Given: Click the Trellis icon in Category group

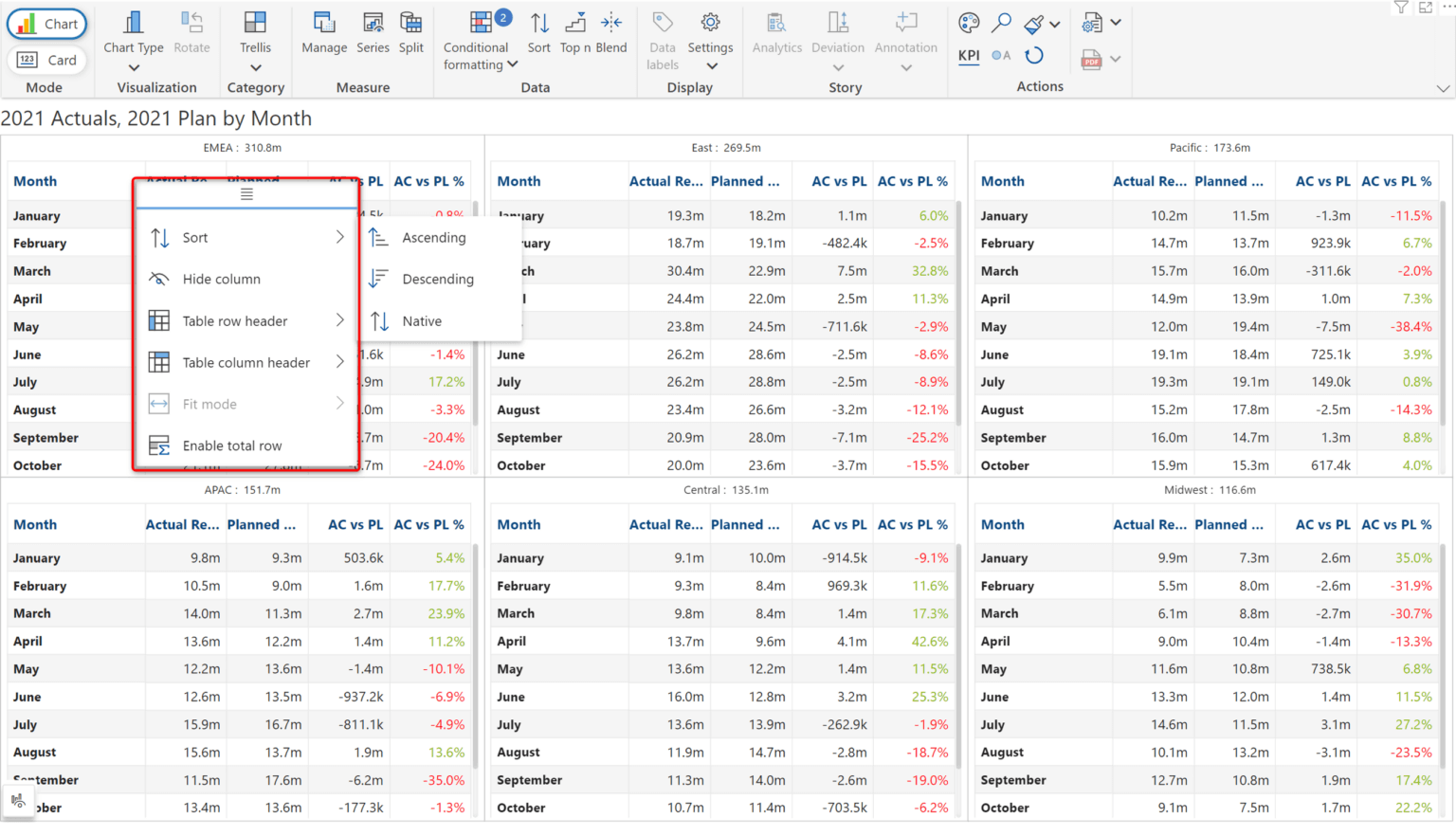Looking at the screenshot, I should pyautogui.click(x=255, y=21).
